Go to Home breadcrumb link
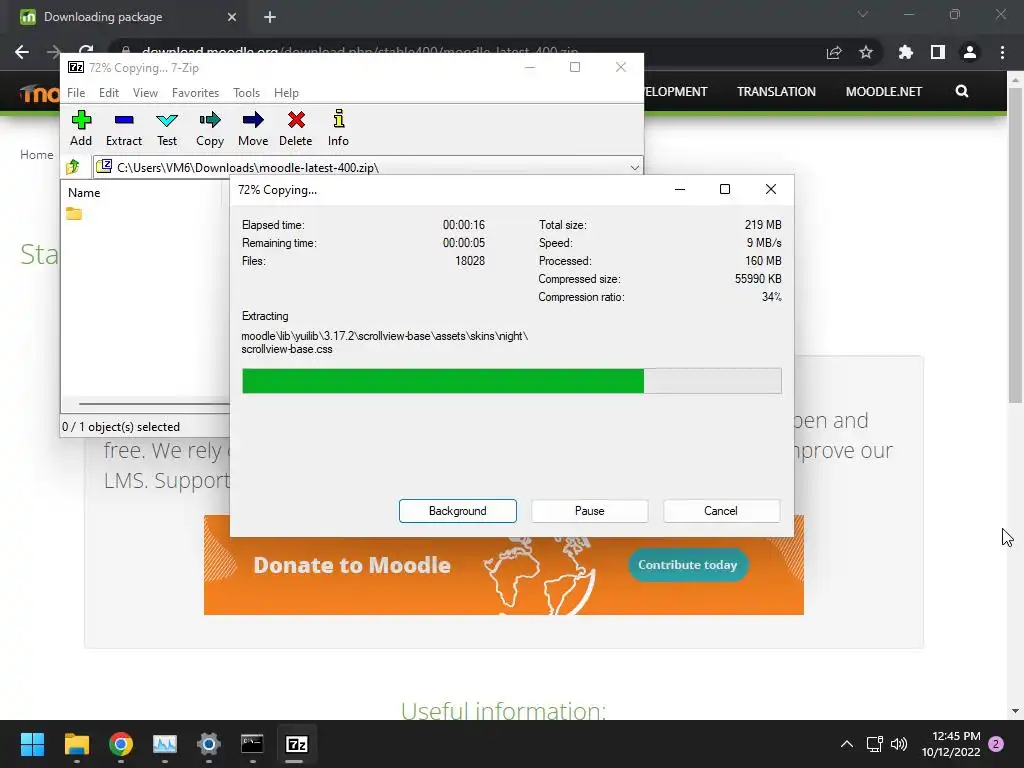Viewport: 1024px width, 768px height. click(x=37, y=155)
